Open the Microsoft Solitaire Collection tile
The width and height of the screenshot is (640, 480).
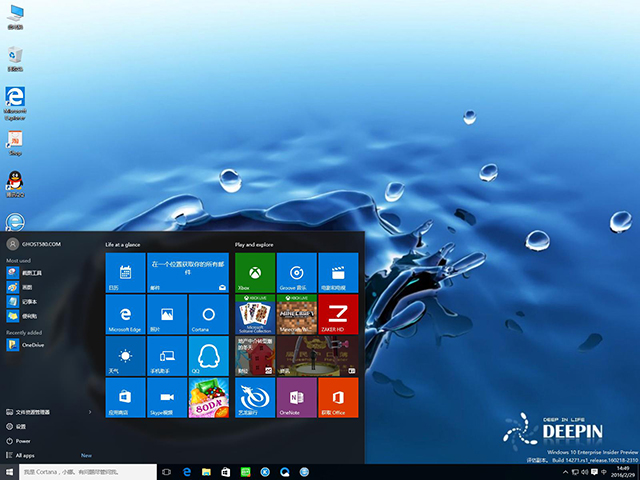point(255,314)
